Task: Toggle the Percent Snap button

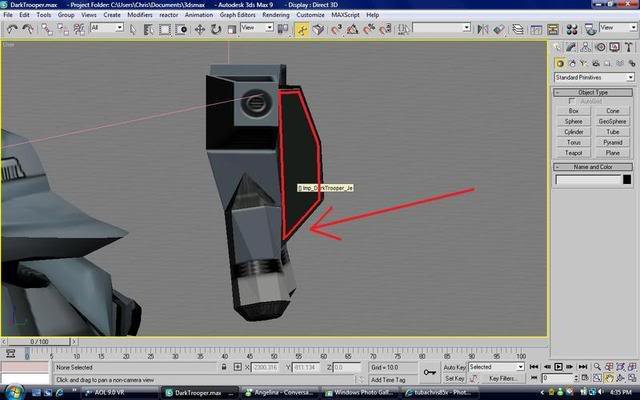Action: click(x=369, y=29)
